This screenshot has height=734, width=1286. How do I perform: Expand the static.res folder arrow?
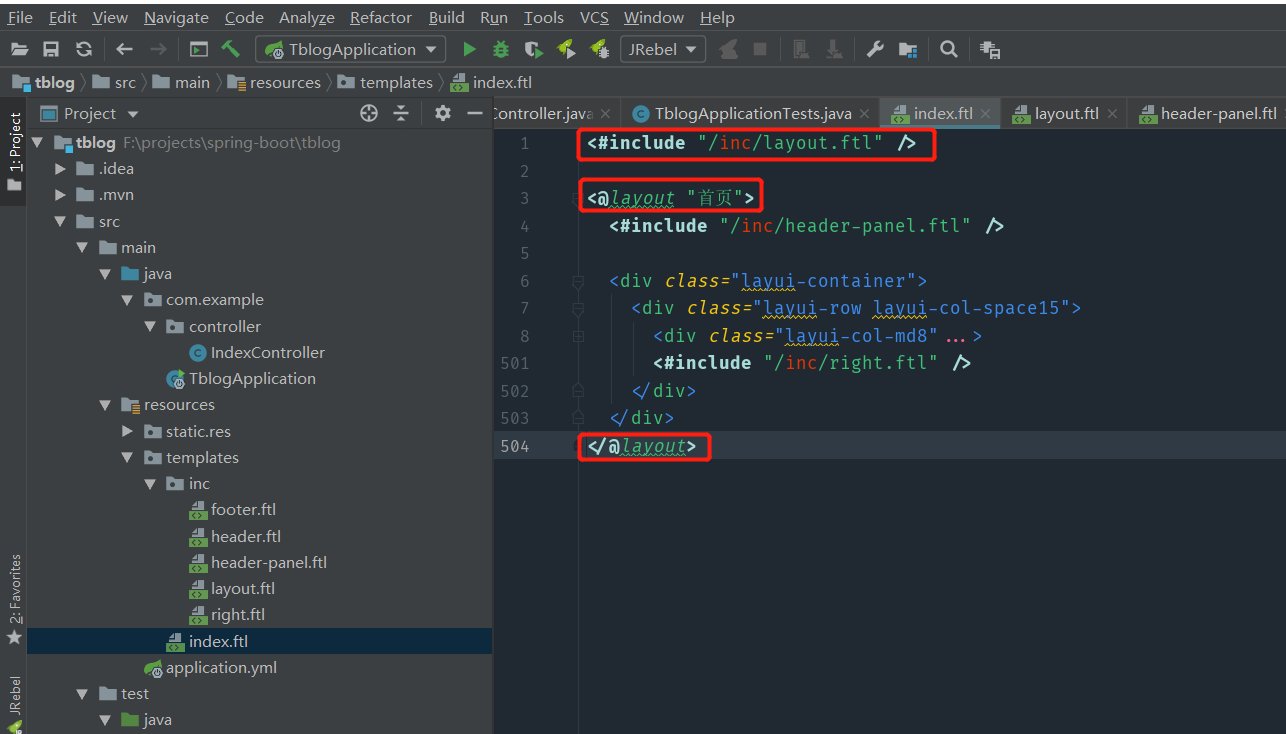[x=127, y=431]
